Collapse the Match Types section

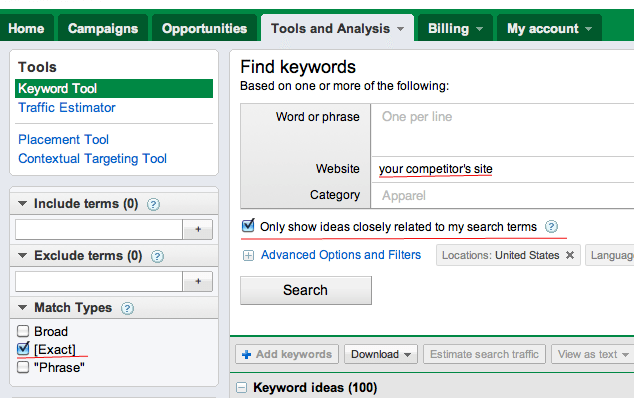pyautogui.click(x=23, y=307)
